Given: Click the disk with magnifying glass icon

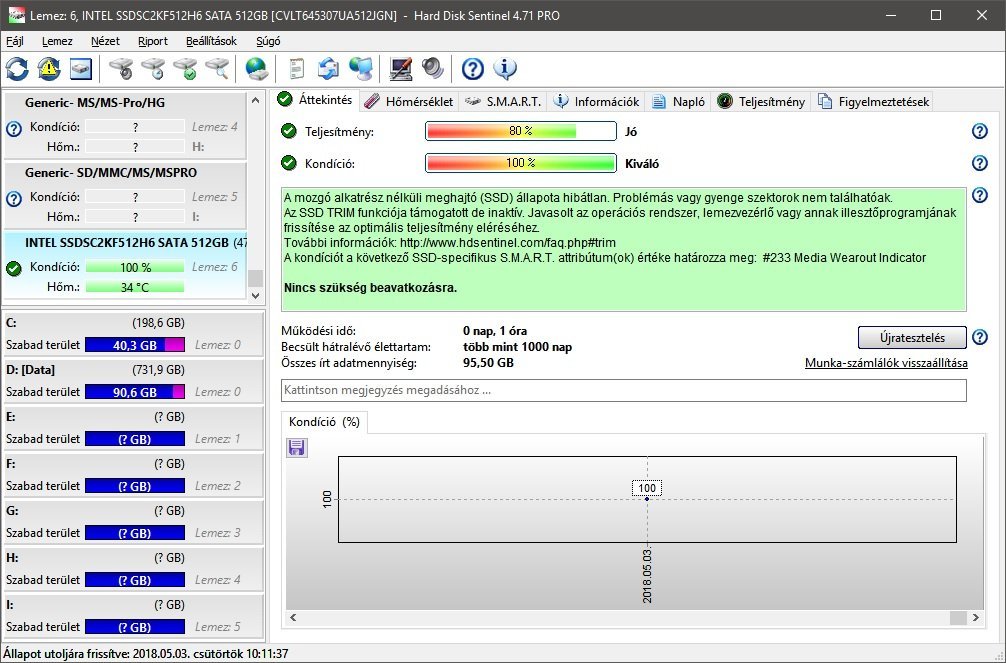Looking at the screenshot, I should click(x=217, y=69).
